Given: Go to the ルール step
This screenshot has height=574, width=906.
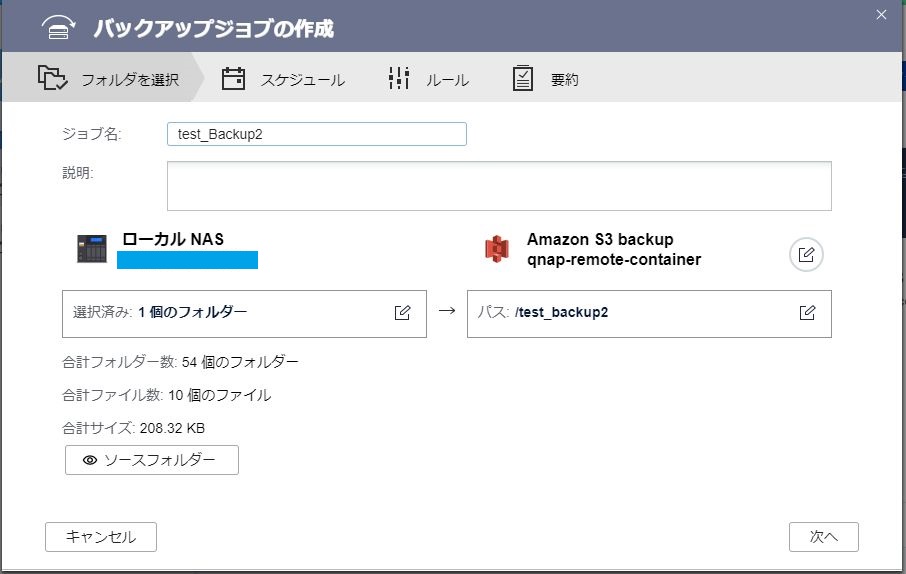Looking at the screenshot, I should pos(428,78).
